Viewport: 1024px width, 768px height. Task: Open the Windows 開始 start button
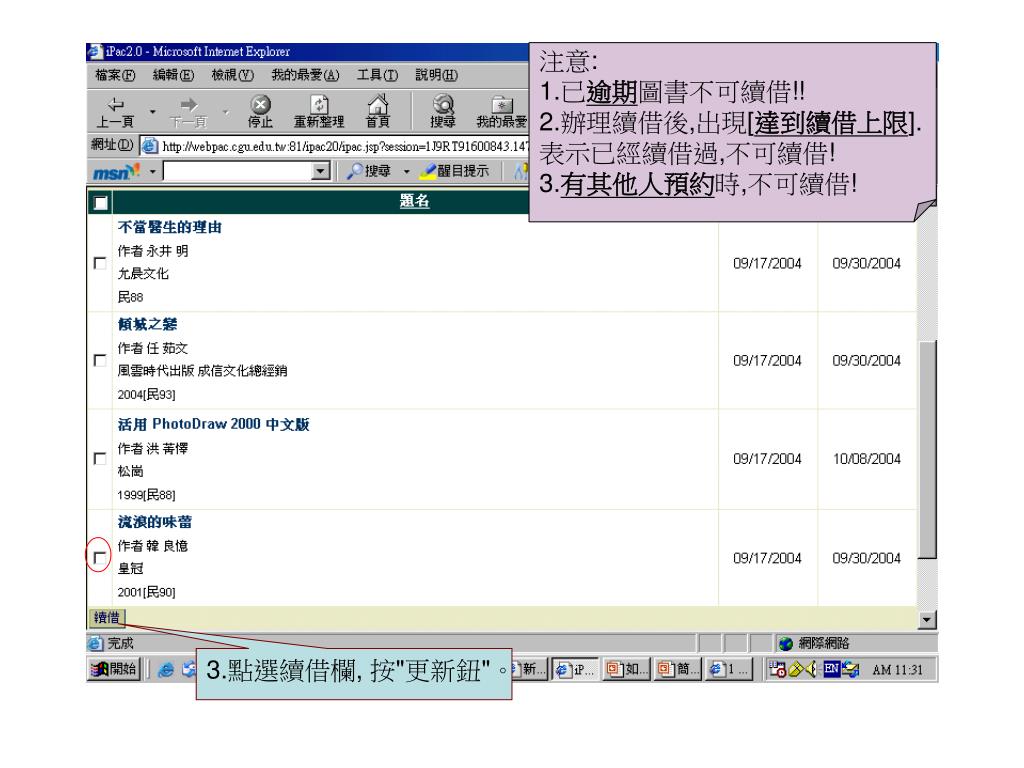[114, 669]
